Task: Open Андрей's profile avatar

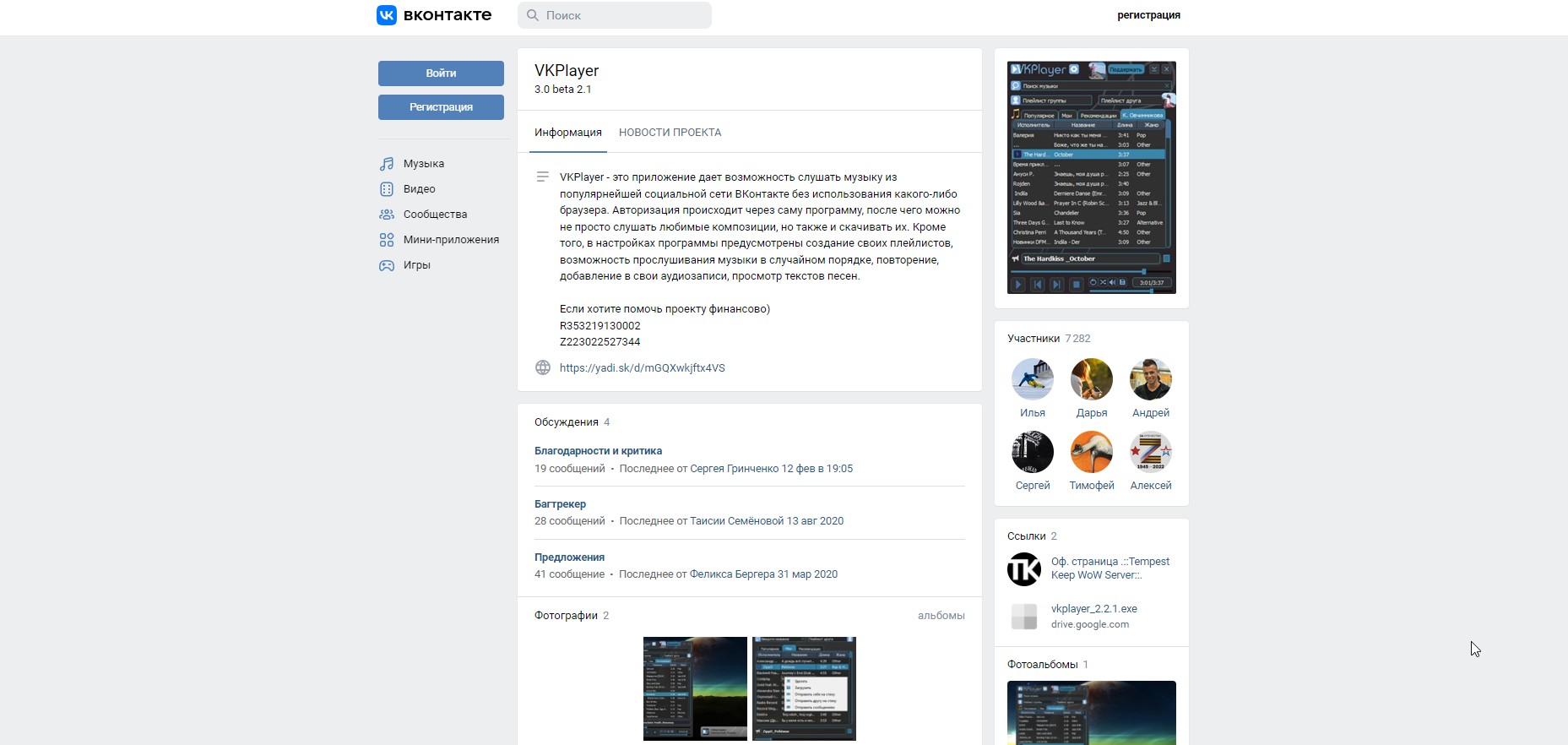Action: [x=1151, y=379]
